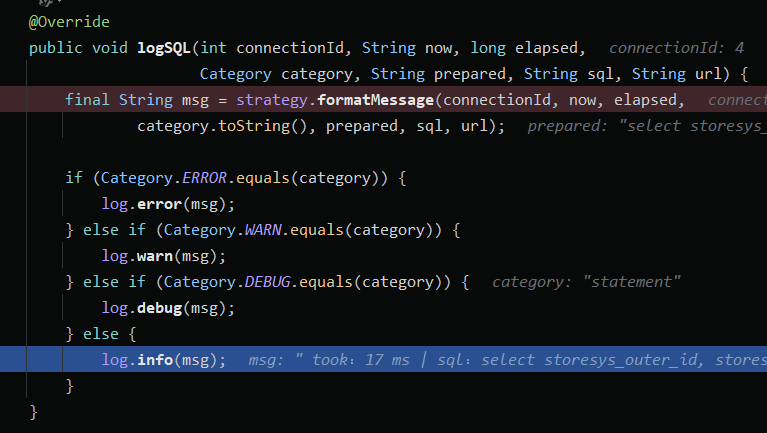Image resolution: width=767 pixels, height=433 pixels.
Task: Click the inline hint 'msg: " took: 17 ms'
Action: (329, 360)
